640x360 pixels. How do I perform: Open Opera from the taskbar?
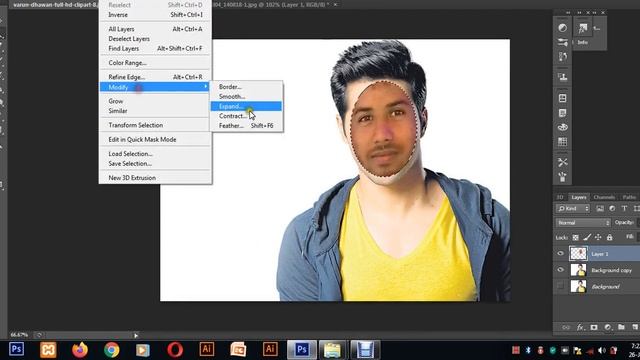pos(175,350)
